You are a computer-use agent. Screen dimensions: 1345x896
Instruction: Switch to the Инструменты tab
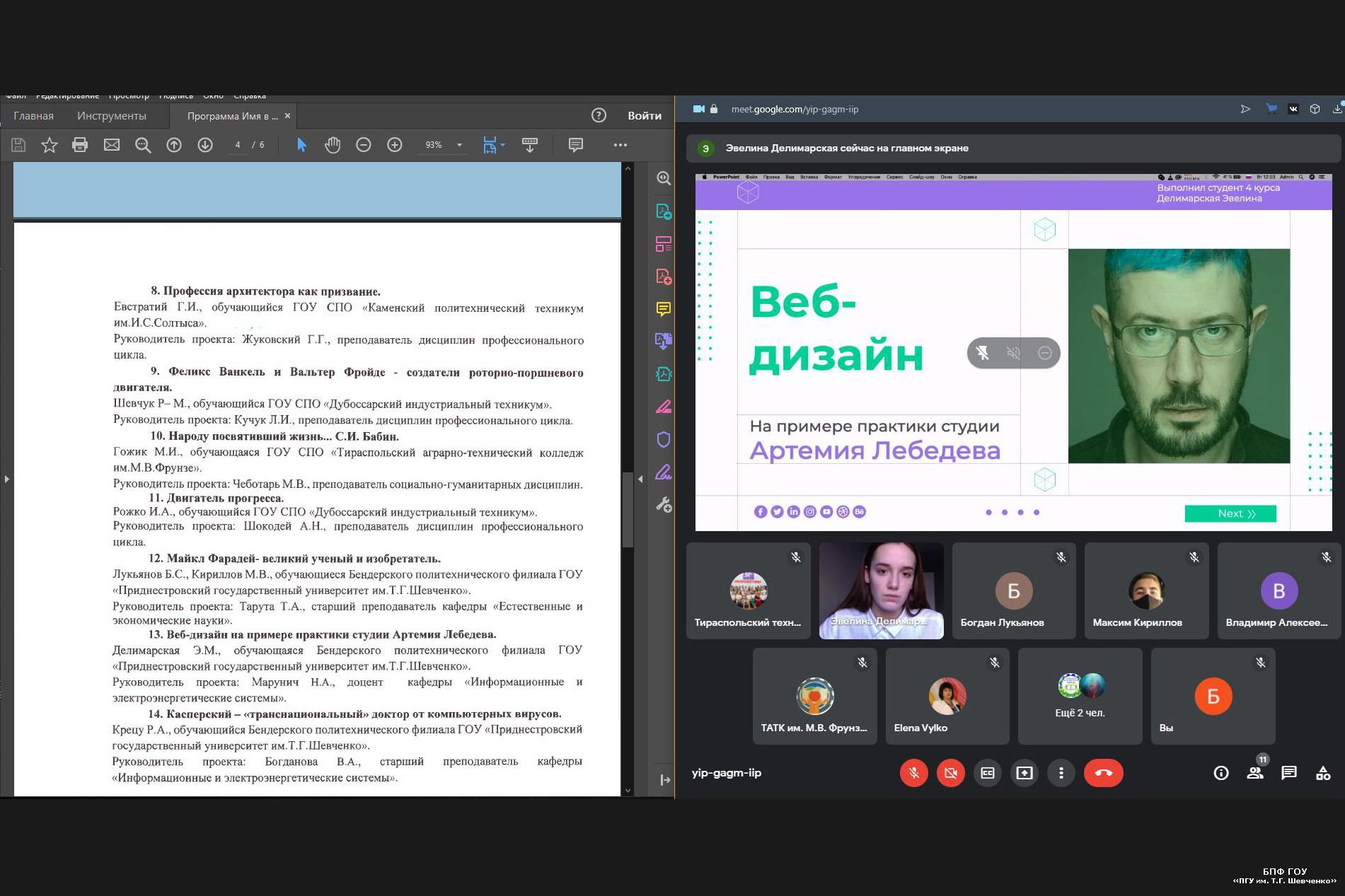pyautogui.click(x=112, y=116)
